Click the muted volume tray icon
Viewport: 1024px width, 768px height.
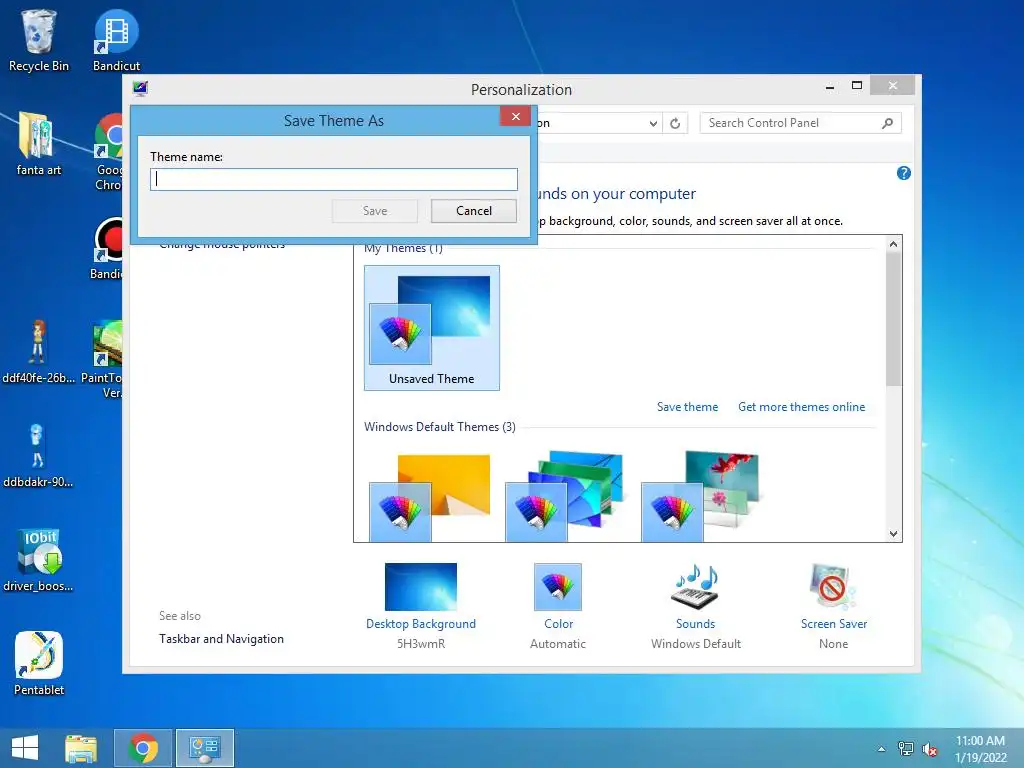pos(929,750)
